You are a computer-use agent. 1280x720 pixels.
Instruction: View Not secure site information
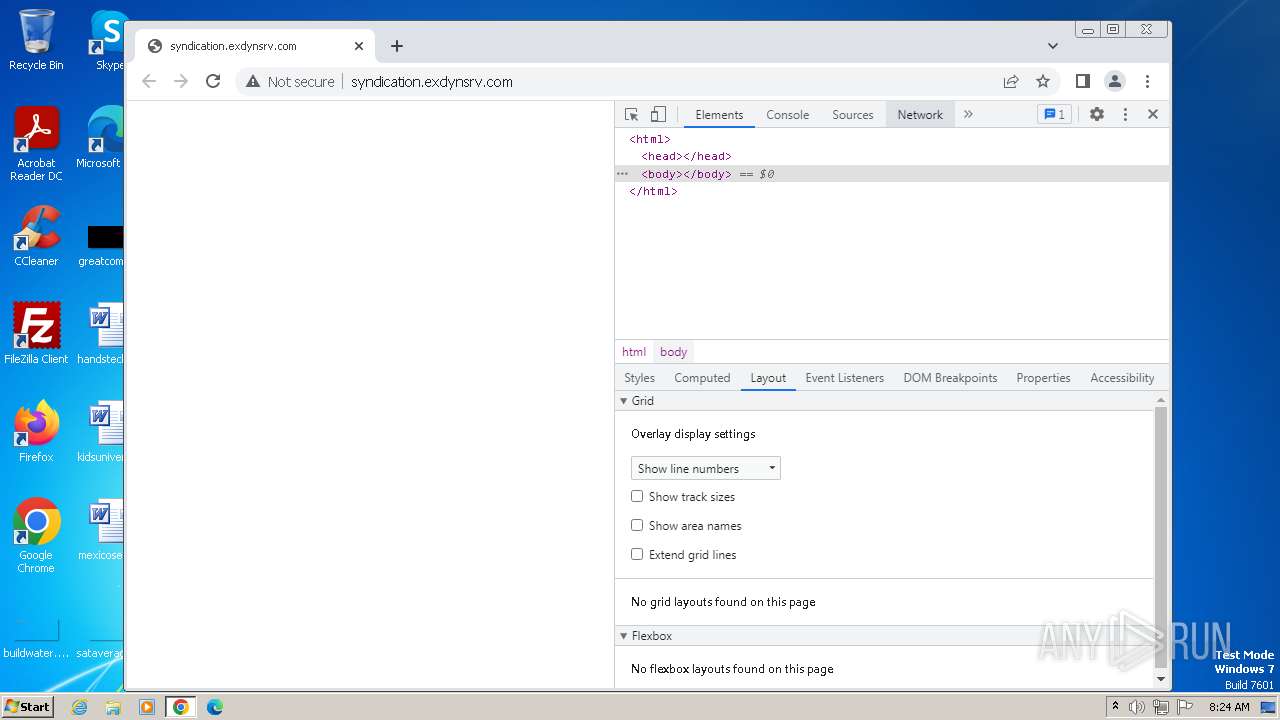point(290,82)
